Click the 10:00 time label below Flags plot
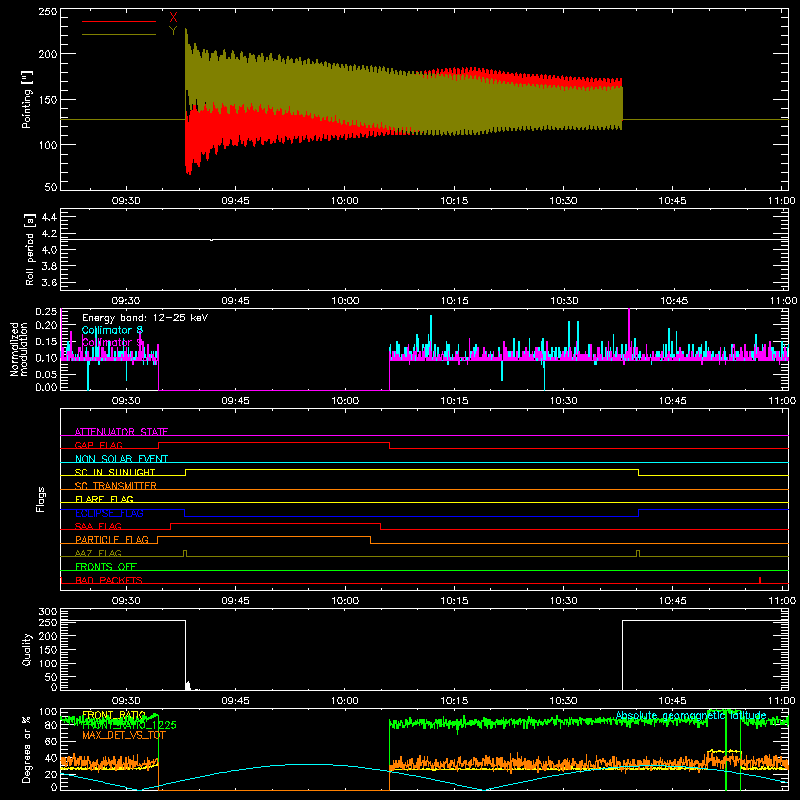This screenshot has width=800, height=800. click(x=345, y=601)
